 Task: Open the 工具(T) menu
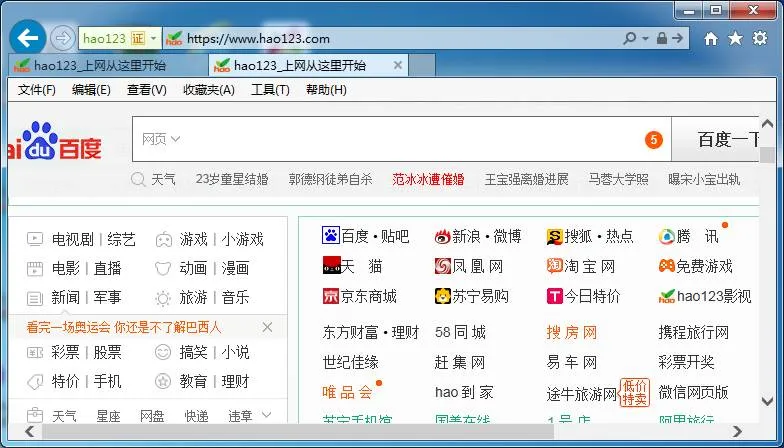[270, 90]
